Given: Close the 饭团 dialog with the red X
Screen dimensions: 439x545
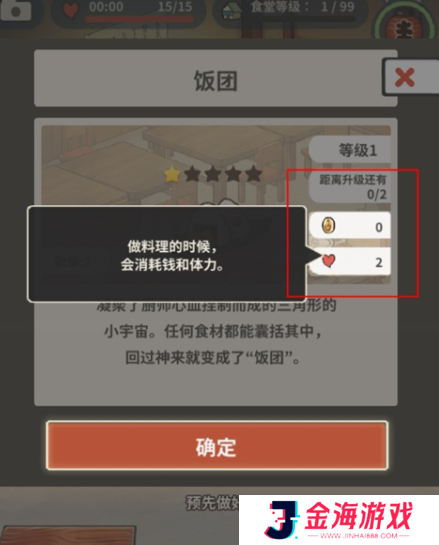Looking at the screenshot, I should [405, 77].
